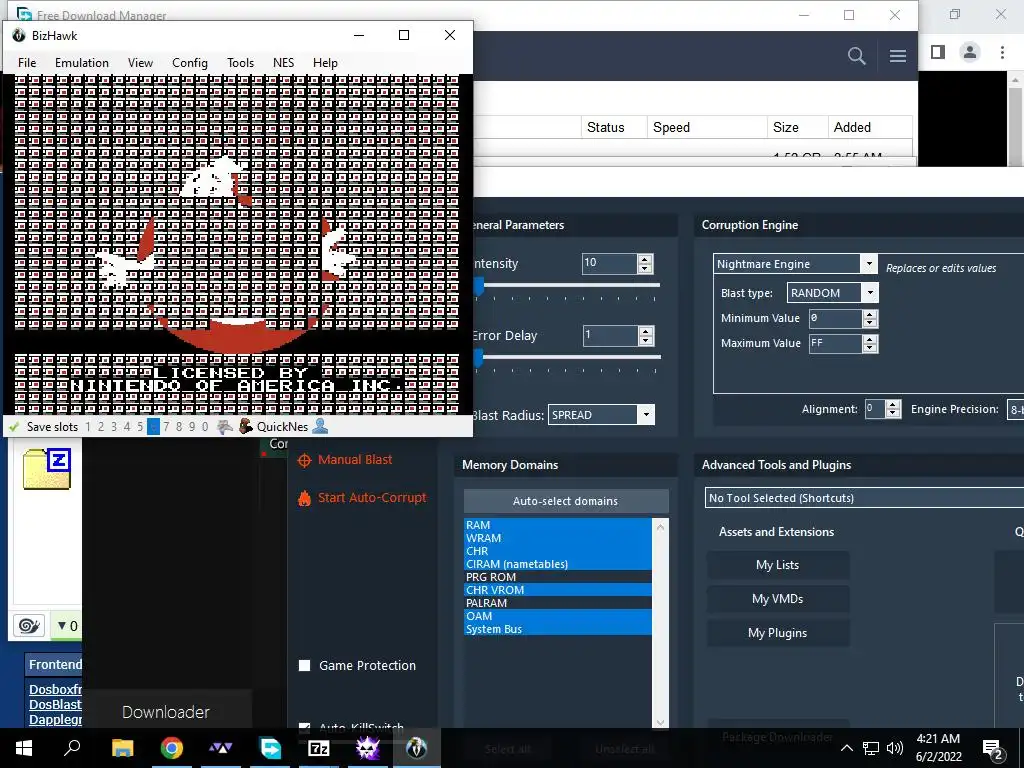
Task: Open the Windows Start menu
Action: [x=24, y=748]
